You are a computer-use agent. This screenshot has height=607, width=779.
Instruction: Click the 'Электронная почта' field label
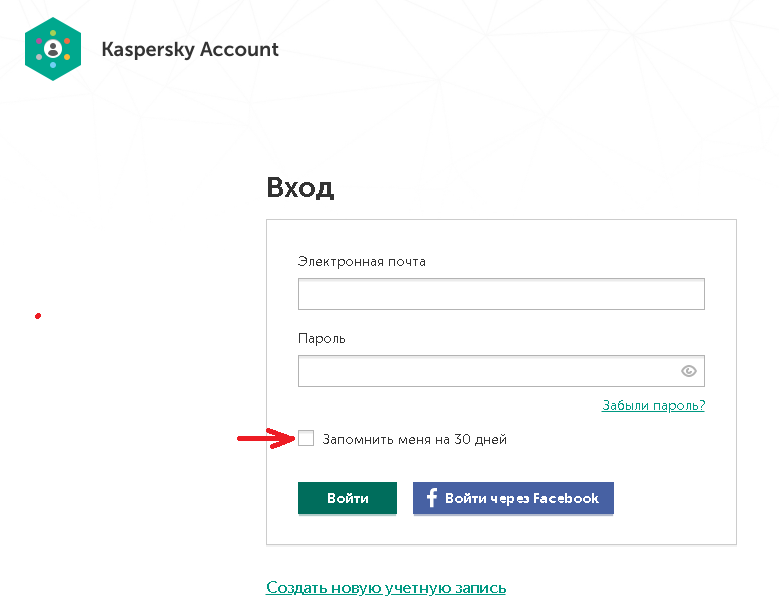361,262
